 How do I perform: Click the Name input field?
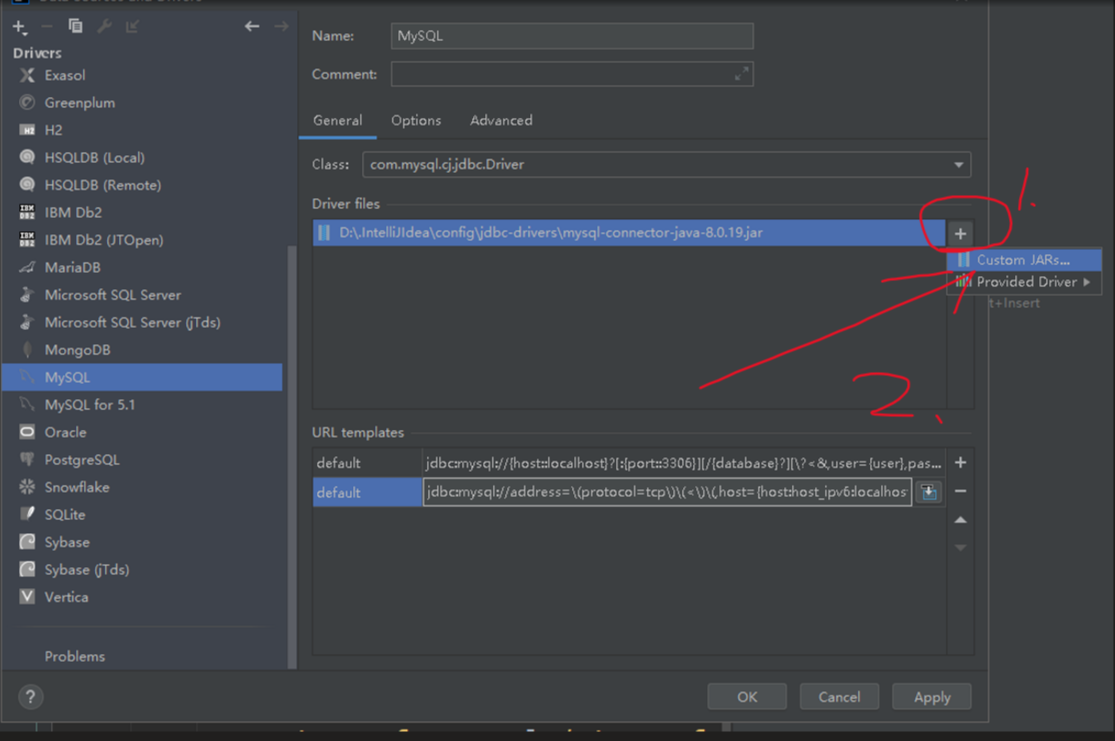click(x=572, y=36)
